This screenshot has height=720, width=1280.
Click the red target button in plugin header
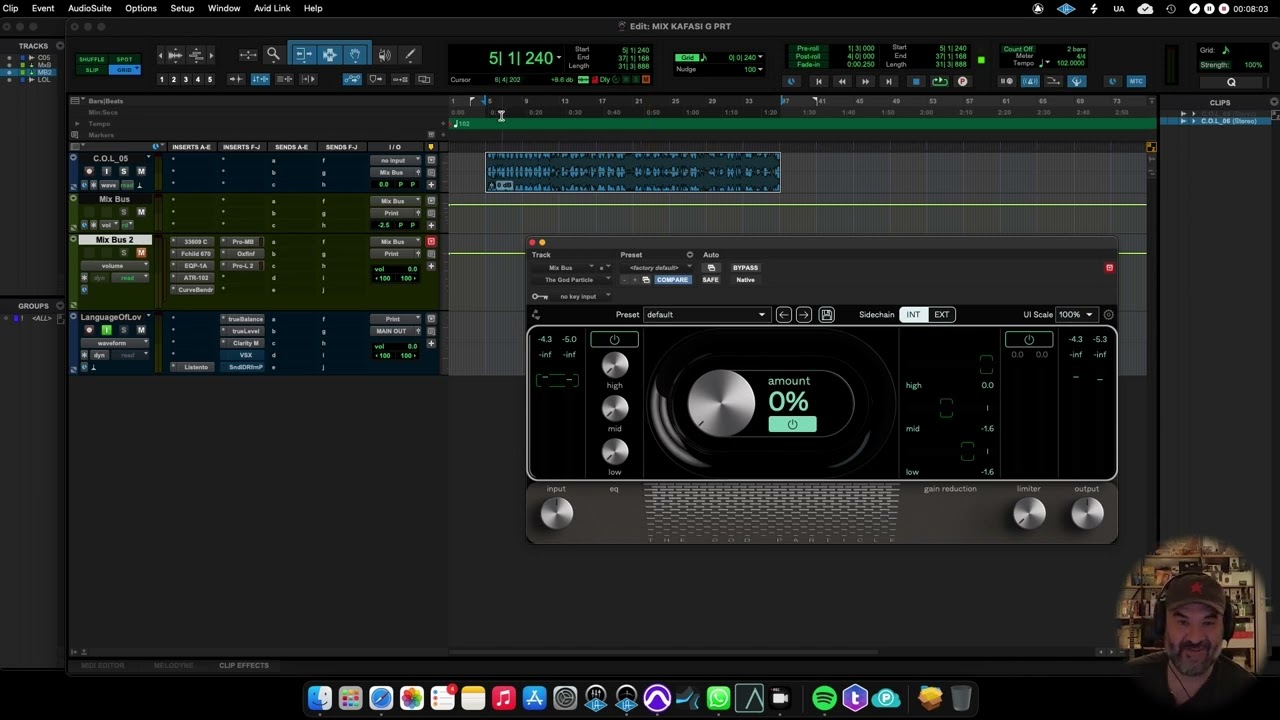pyautogui.click(x=1109, y=268)
